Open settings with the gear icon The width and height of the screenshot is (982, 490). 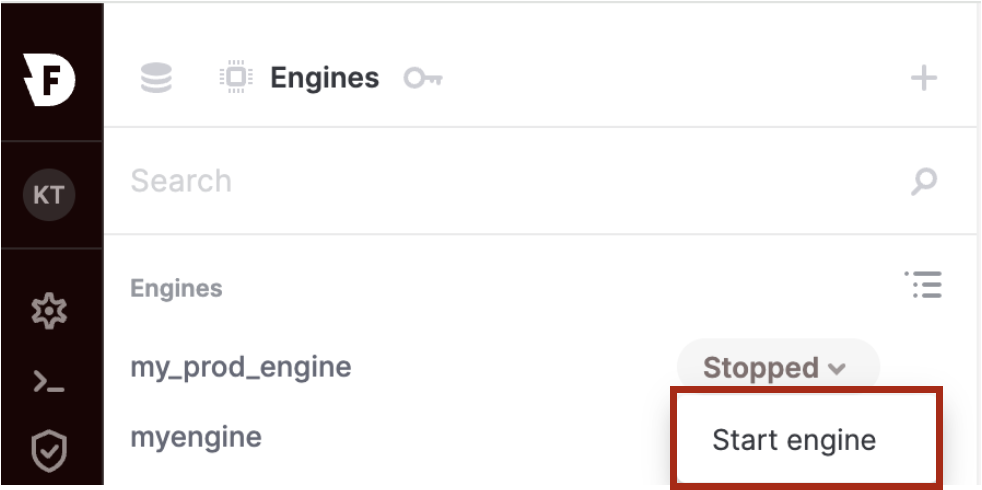(49, 311)
